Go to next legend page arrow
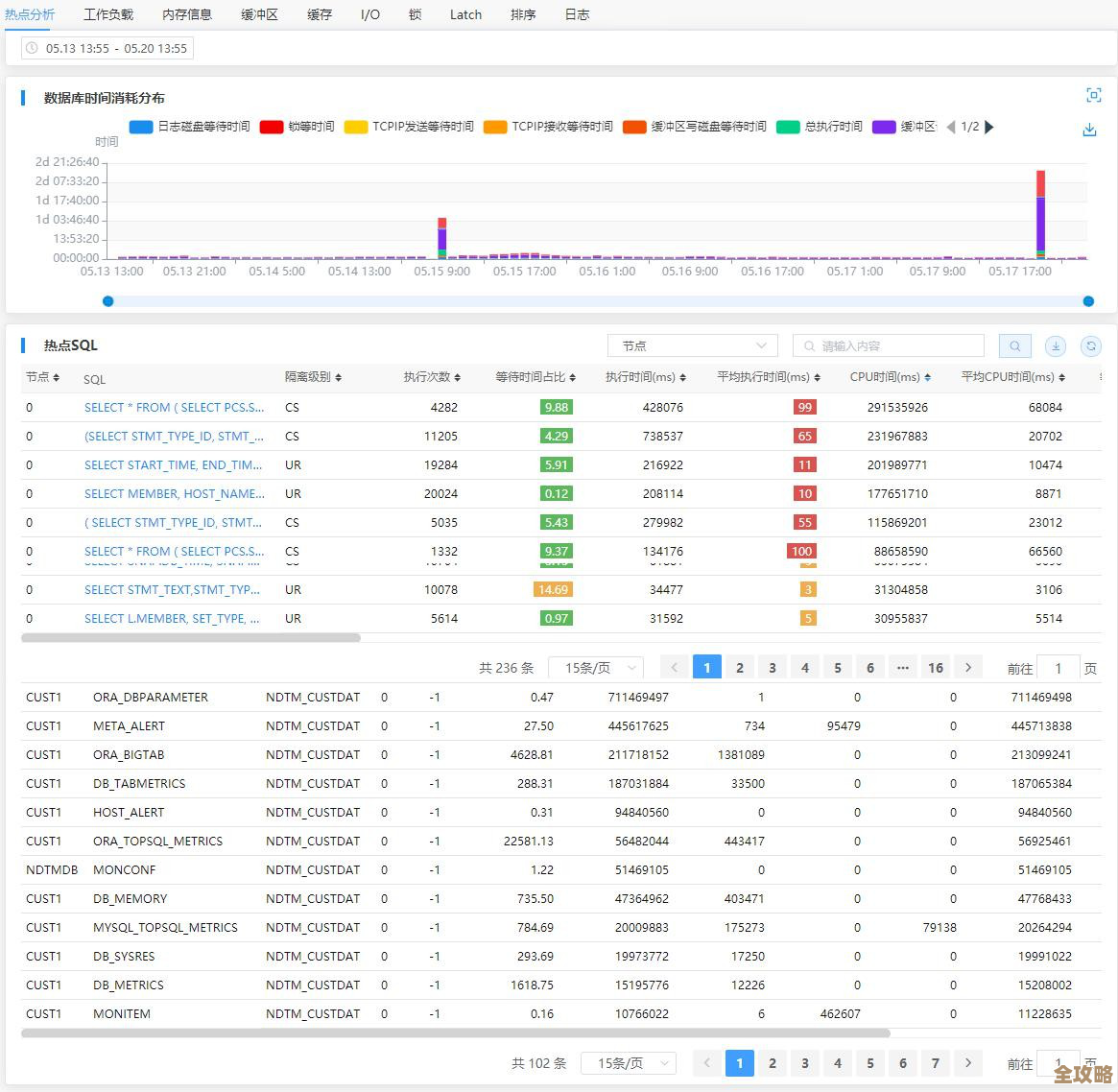Viewport: 1118px width, 1092px height. (x=989, y=127)
